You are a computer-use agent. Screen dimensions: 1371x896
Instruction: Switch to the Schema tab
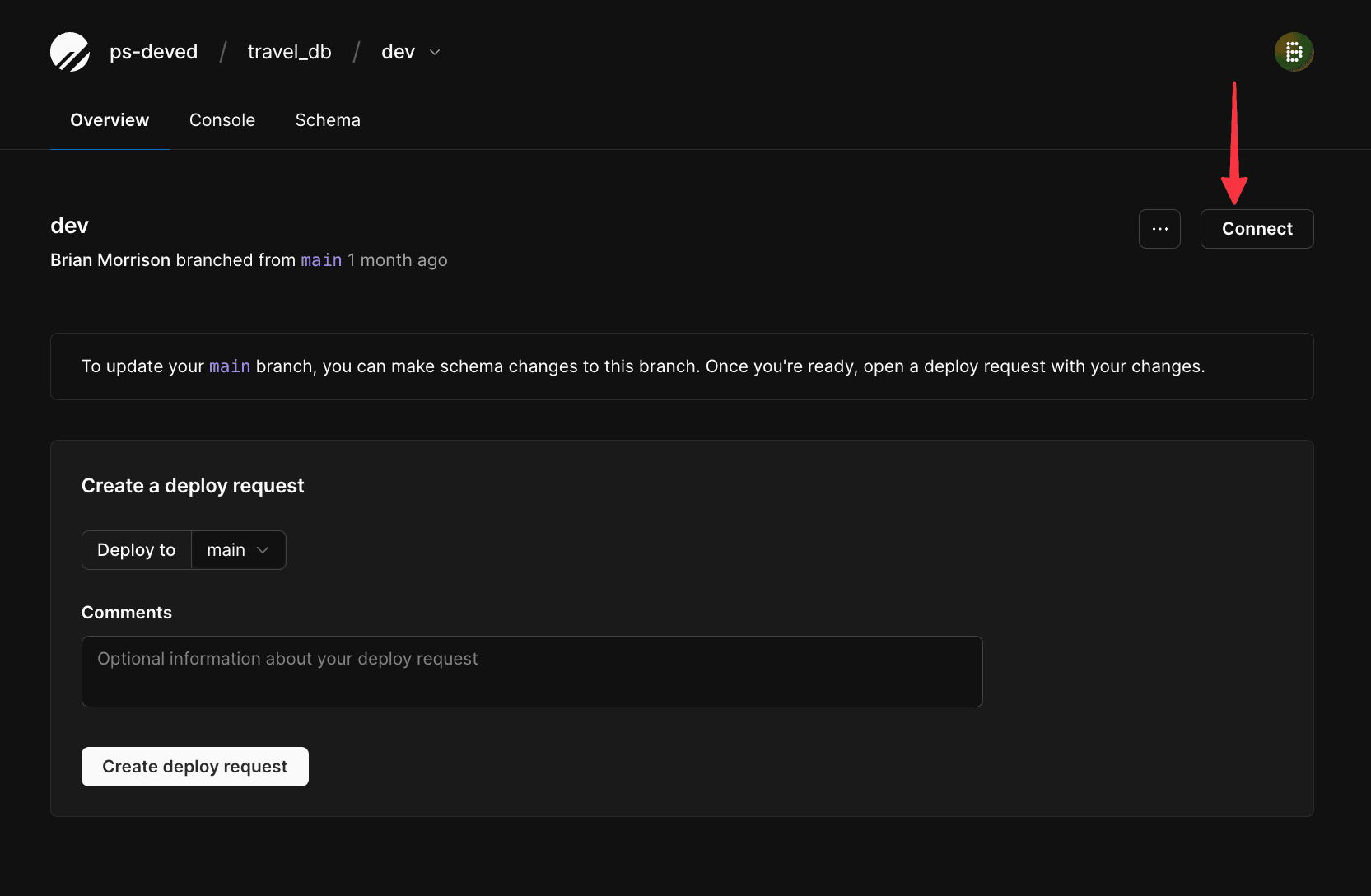click(328, 120)
